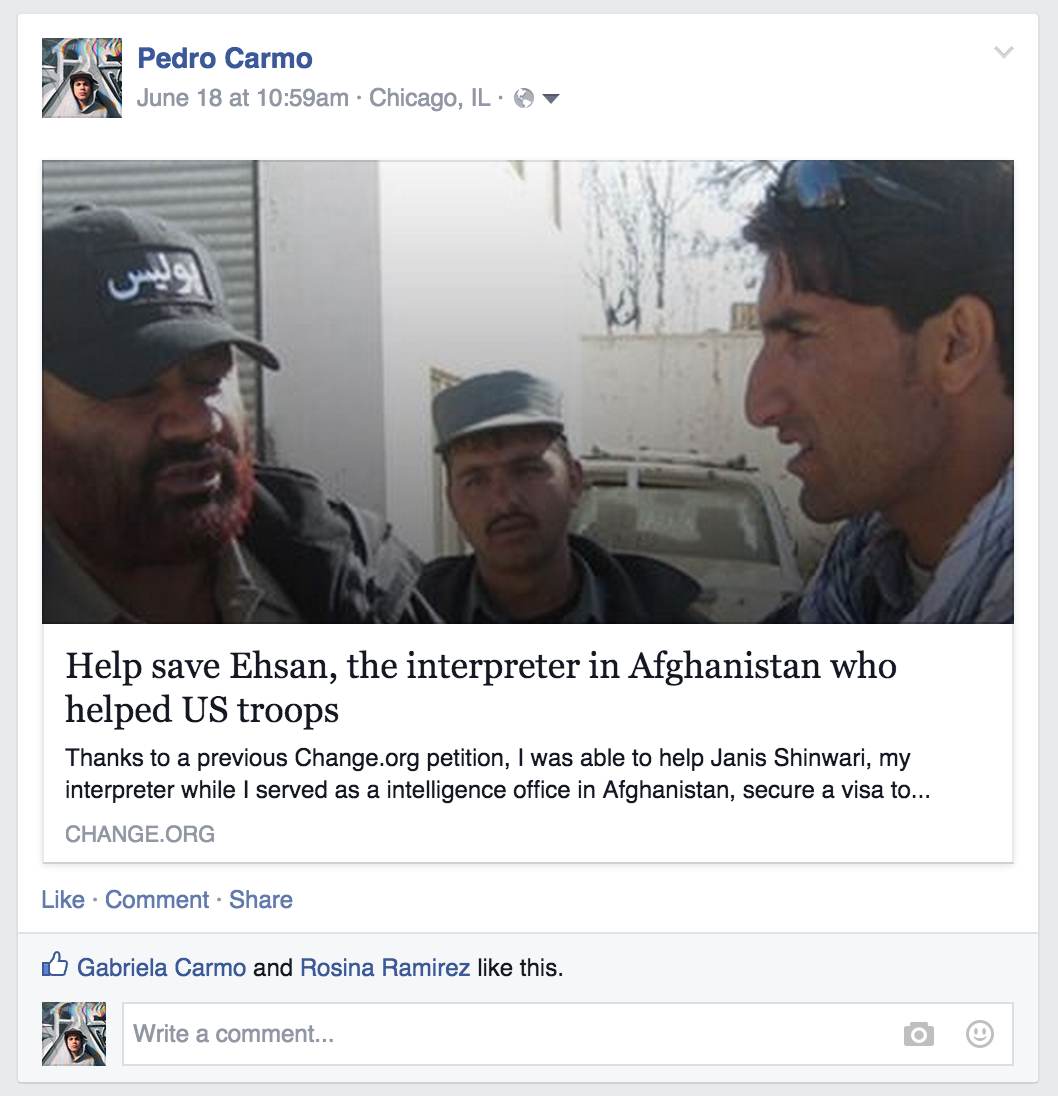Open the Help save Ehsan petition headline
This screenshot has height=1096, width=1058.
tap(481, 686)
